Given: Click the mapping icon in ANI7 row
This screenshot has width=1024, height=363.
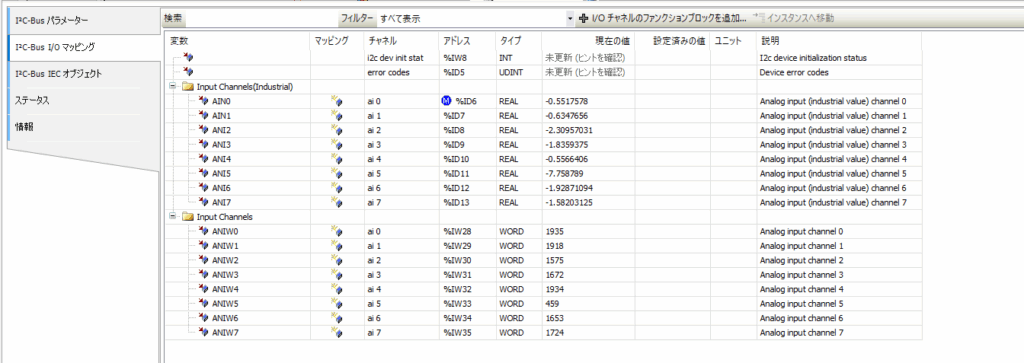Looking at the screenshot, I should point(337,202).
